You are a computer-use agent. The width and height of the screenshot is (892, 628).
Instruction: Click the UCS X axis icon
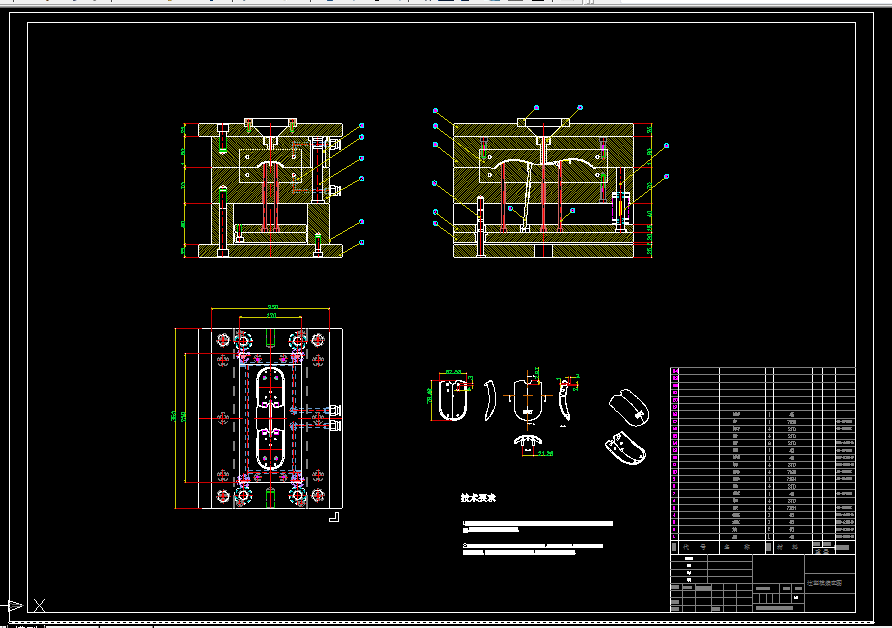[x=39, y=605]
